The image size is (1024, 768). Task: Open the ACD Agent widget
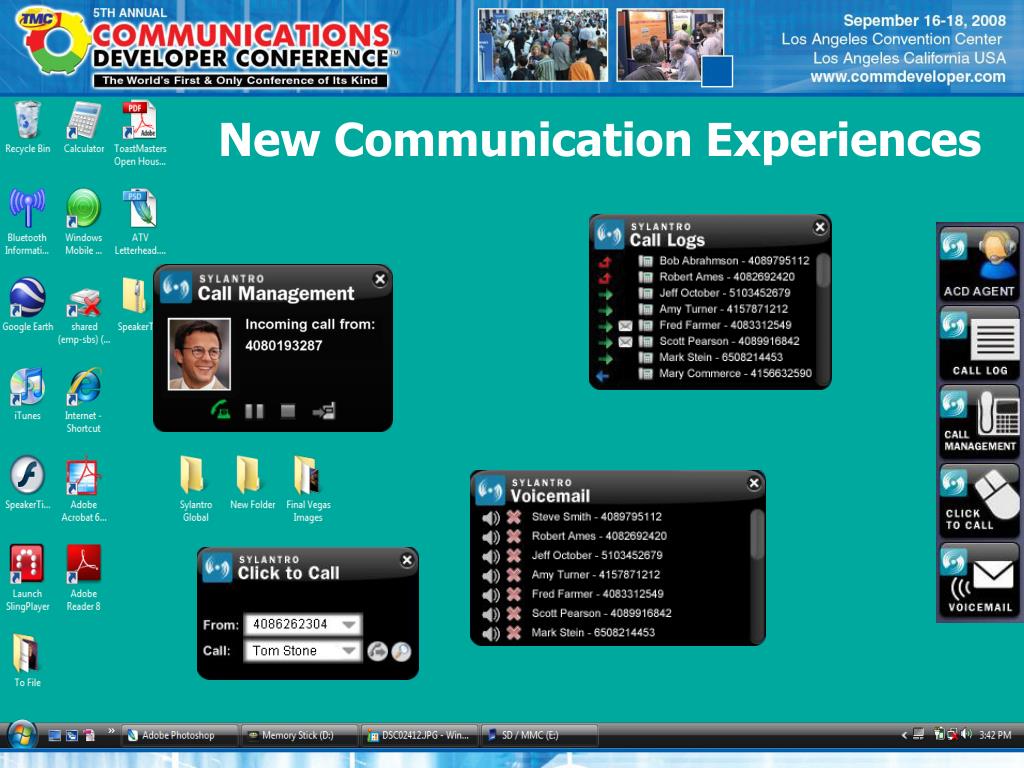coord(978,264)
